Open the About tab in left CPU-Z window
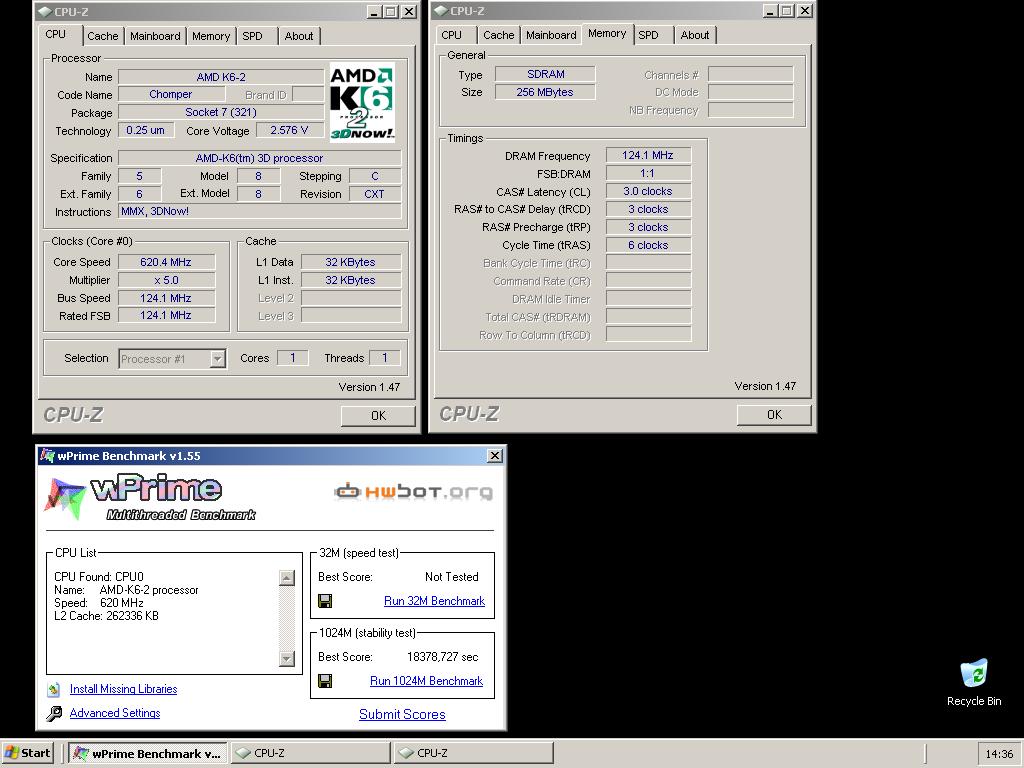 (x=298, y=36)
